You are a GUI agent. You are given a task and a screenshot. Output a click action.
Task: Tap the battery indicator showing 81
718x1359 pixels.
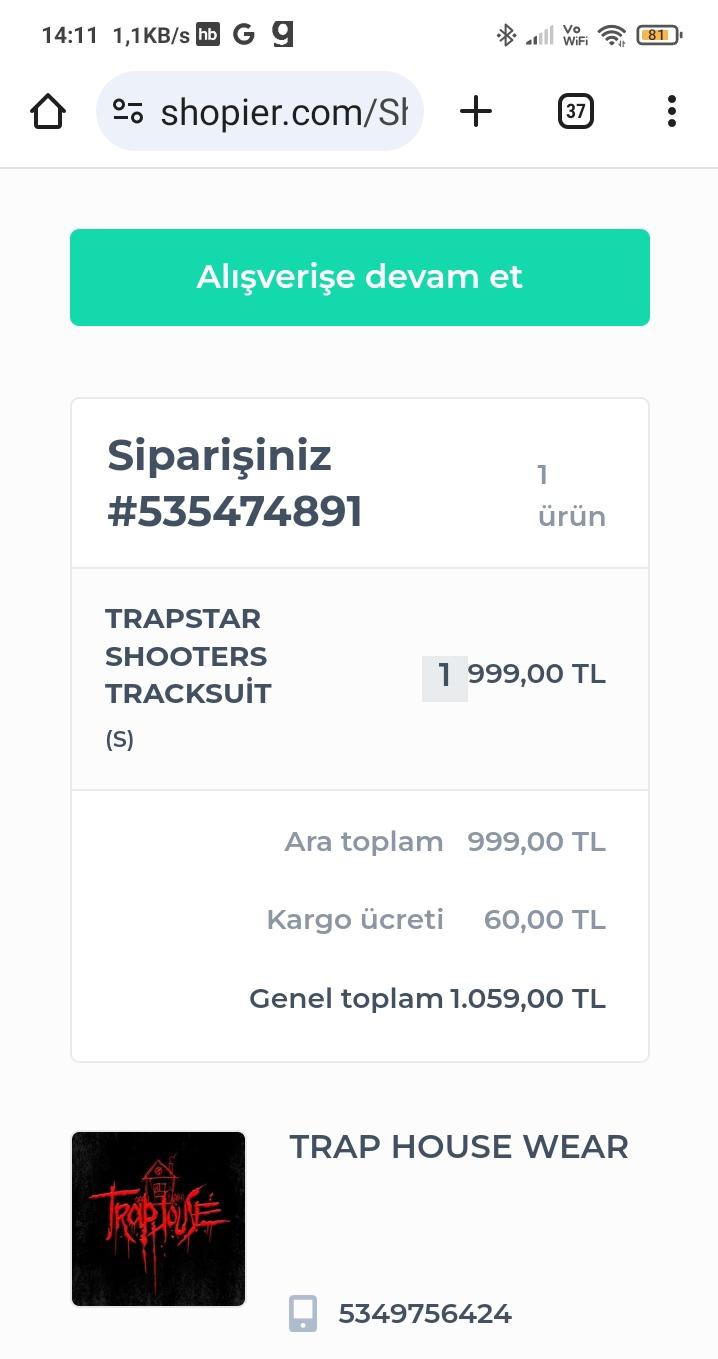tap(656, 33)
